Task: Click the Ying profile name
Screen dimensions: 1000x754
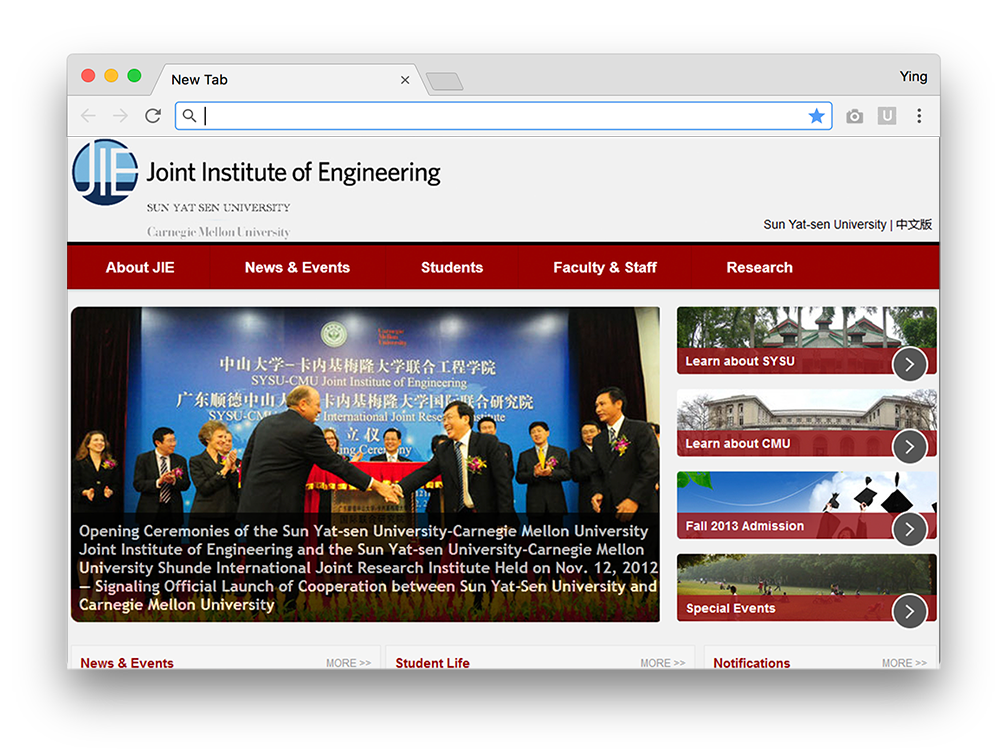Action: [x=913, y=77]
